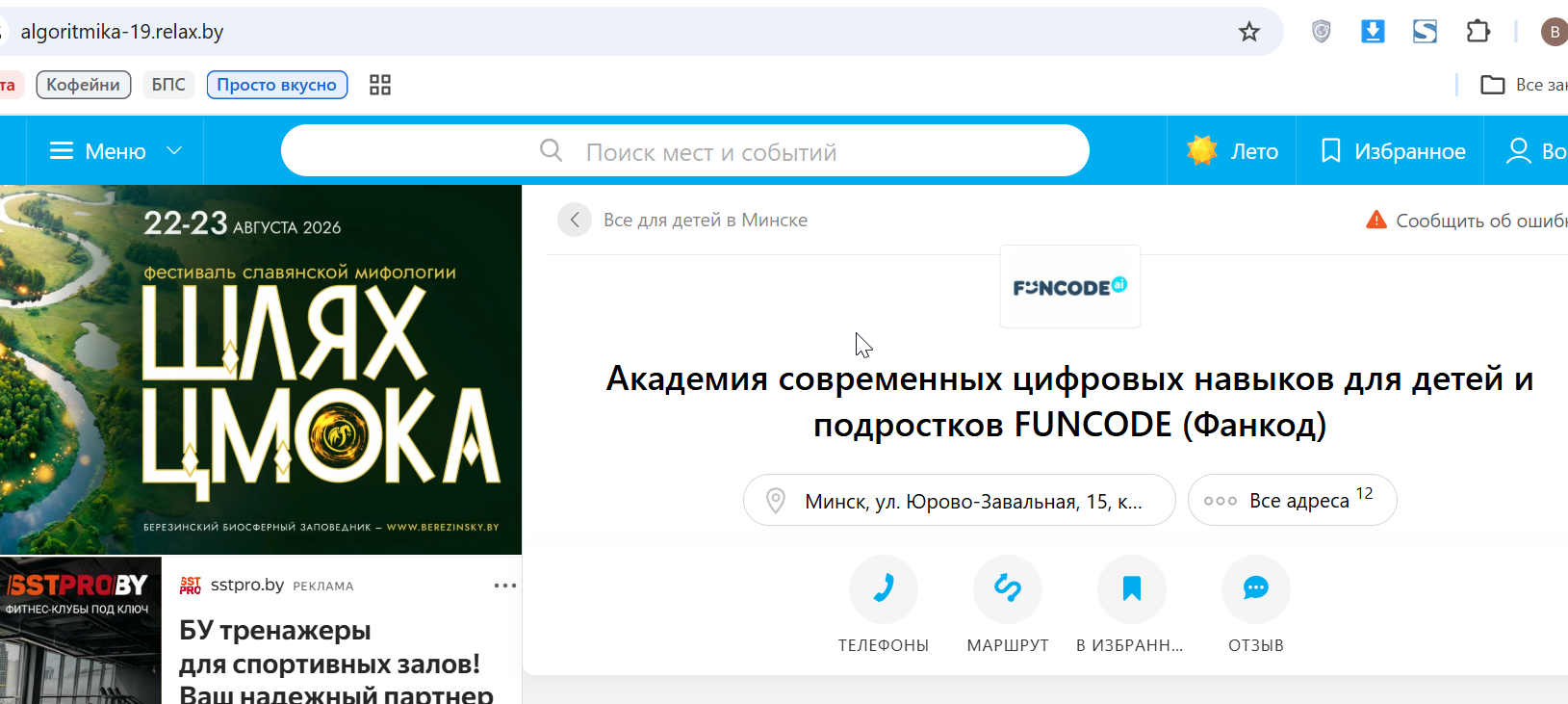Click the МАРШРУТ label
The height and width of the screenshot is (704, 1568).
click(x=1008, y=645)
